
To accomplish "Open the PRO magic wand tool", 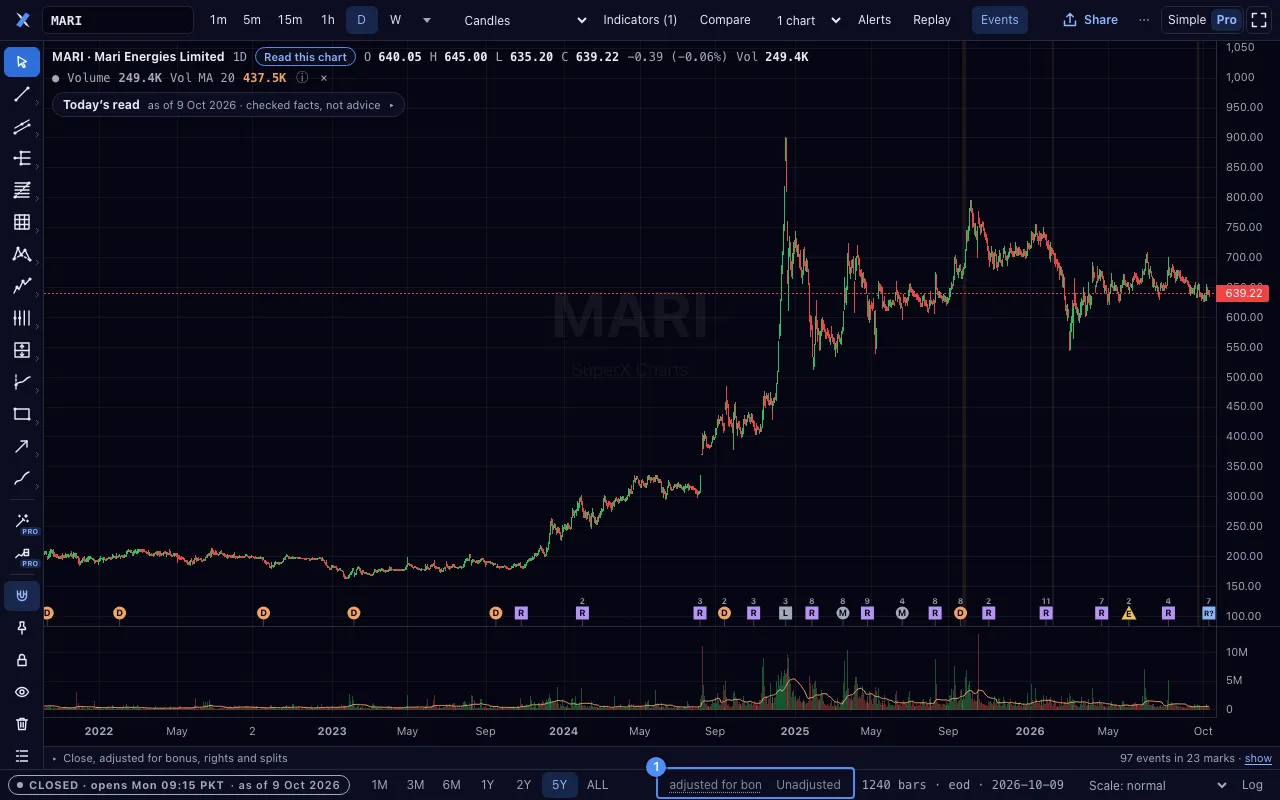I will click(x=22, y=522).
